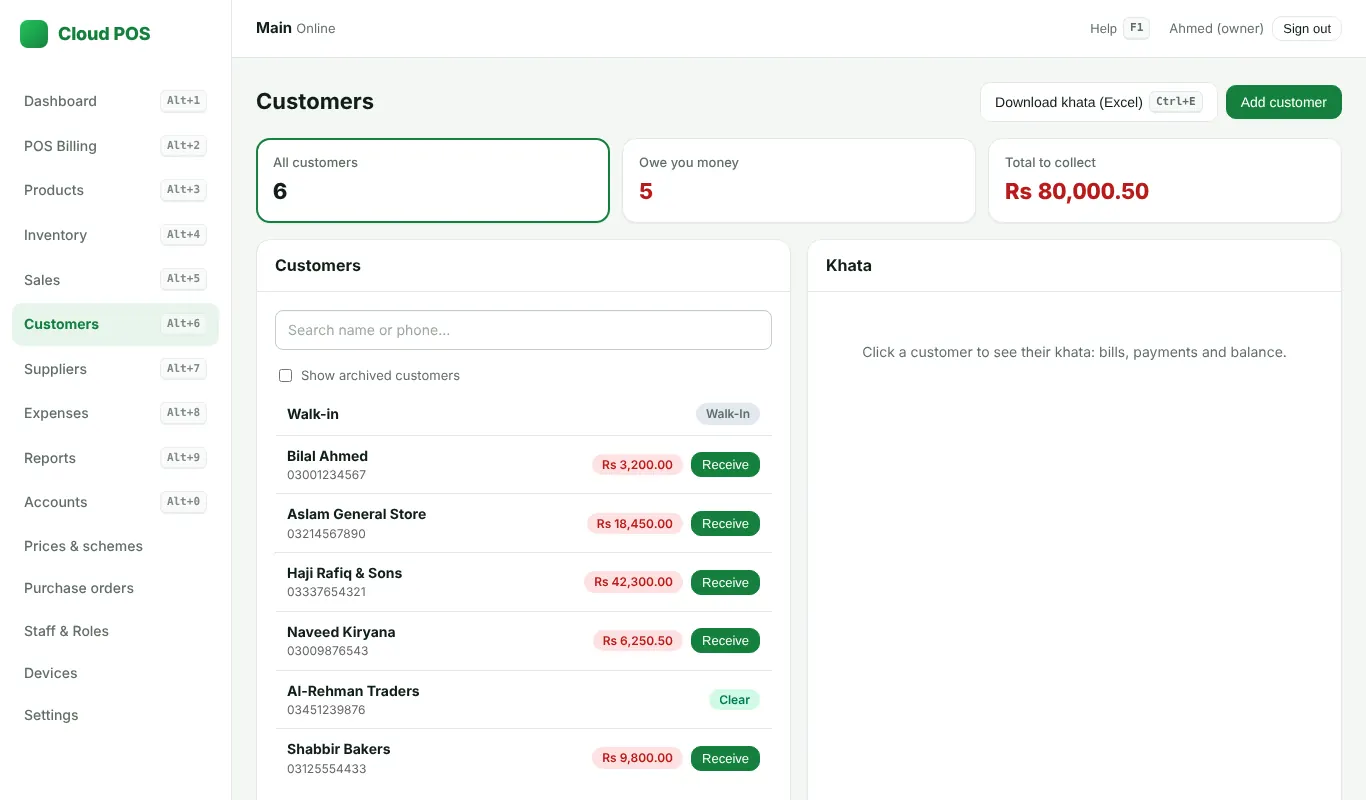The height and width of the screenshot is (800, 1366).
Task: Open Bilal Ahmed's khata
Action: click(523, 465)
